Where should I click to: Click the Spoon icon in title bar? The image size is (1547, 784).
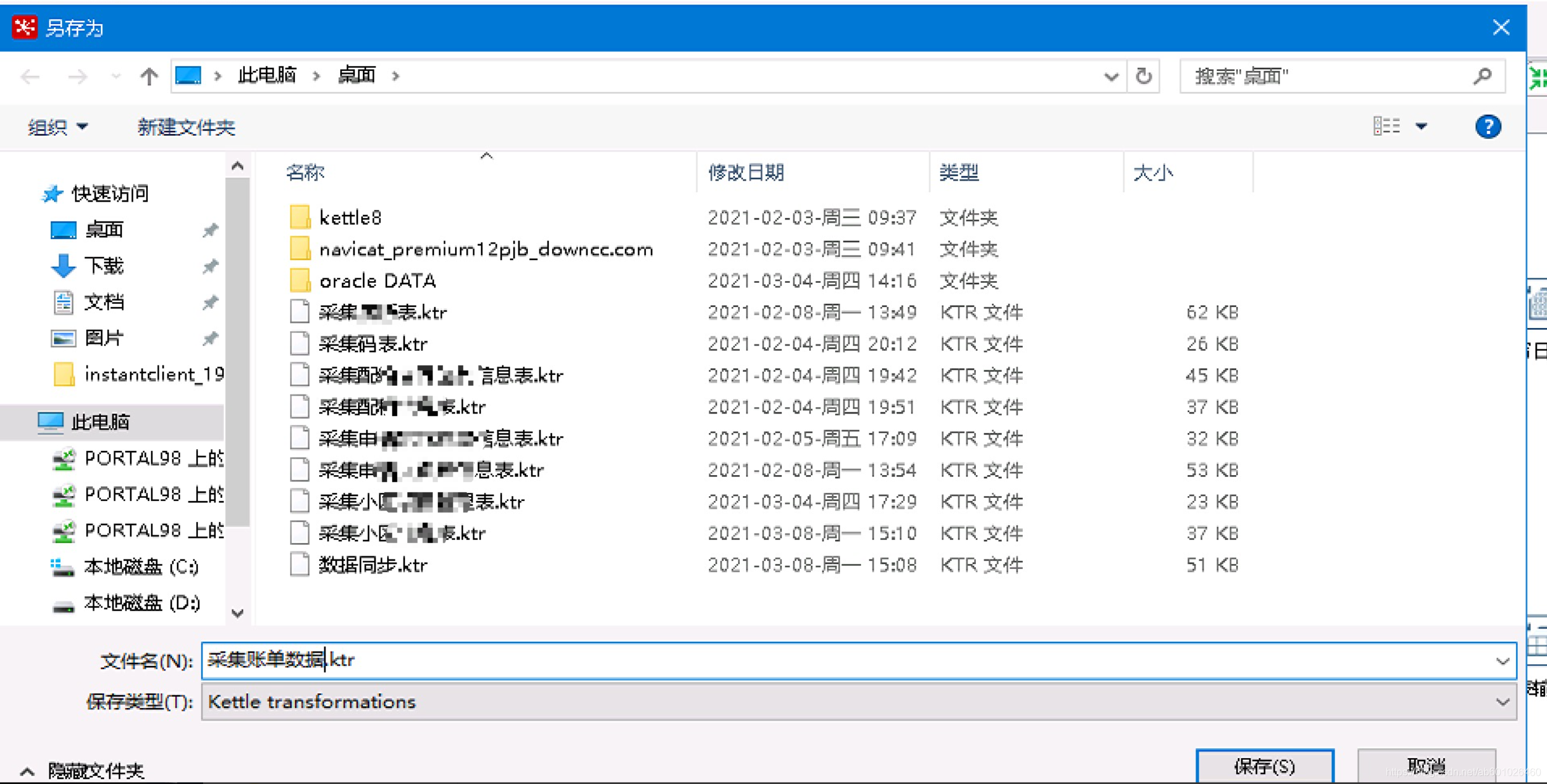(x=25, y=27)
